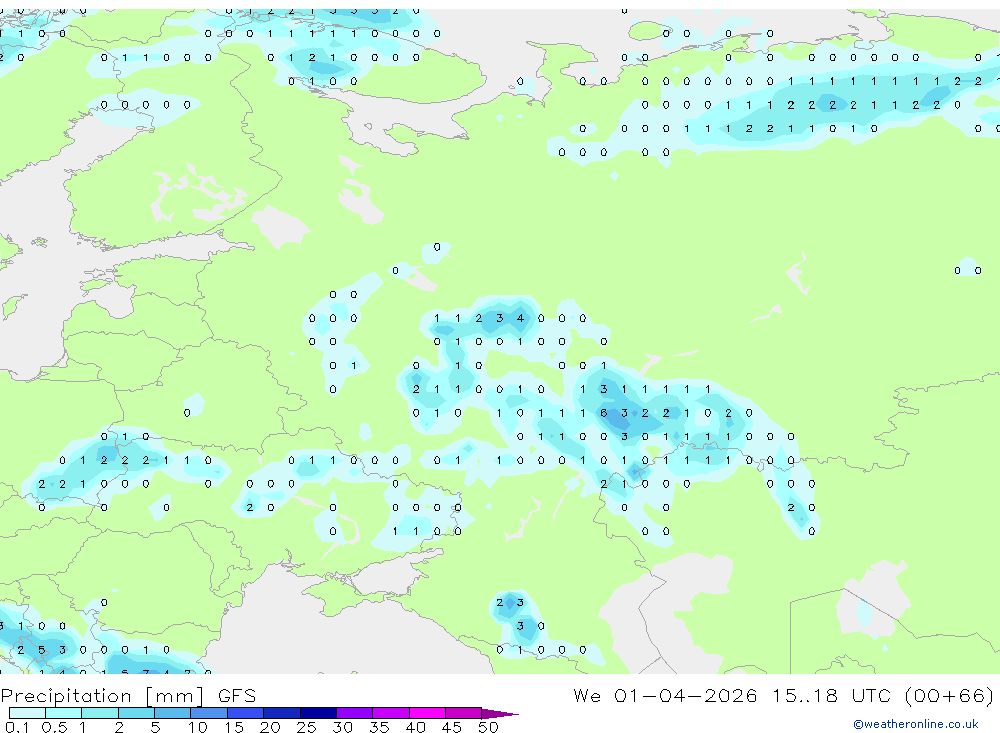This screenshot has height=733, width=1000.
Task: Select the 0.5–1 mm legend color swatch
Action: 64,713
